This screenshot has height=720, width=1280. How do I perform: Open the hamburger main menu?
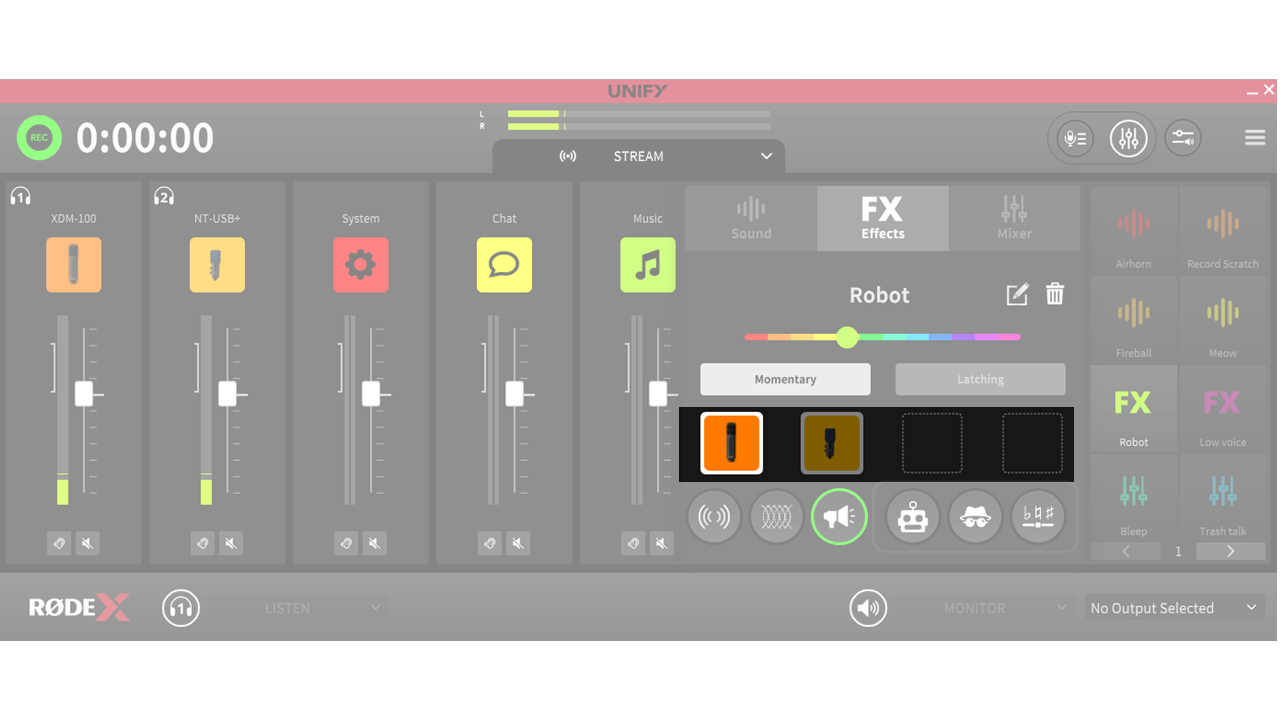coord(1255,138)
